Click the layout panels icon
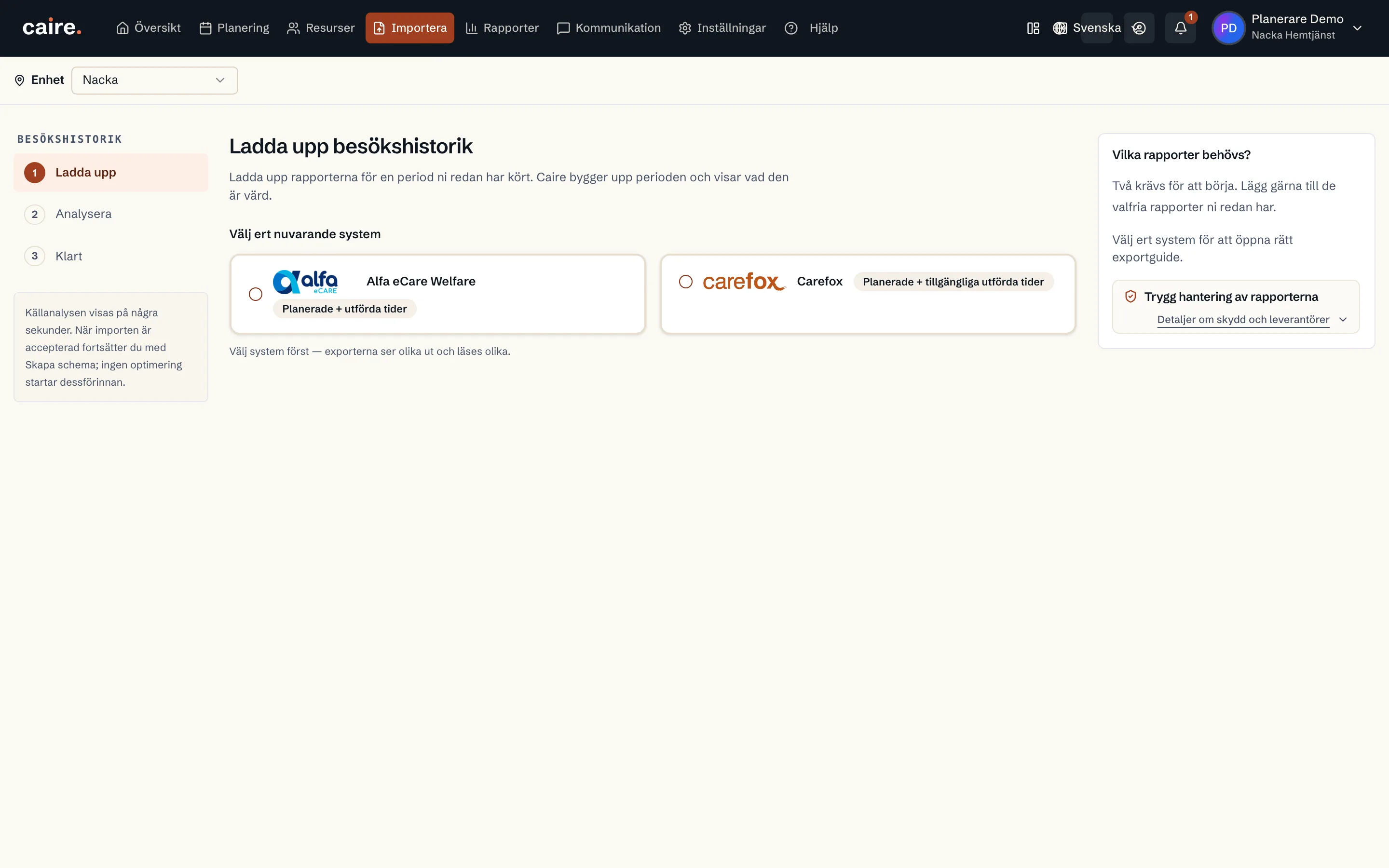This screenshot has width=1389, height=868. pyautogui.click(x=1033, y=27)
